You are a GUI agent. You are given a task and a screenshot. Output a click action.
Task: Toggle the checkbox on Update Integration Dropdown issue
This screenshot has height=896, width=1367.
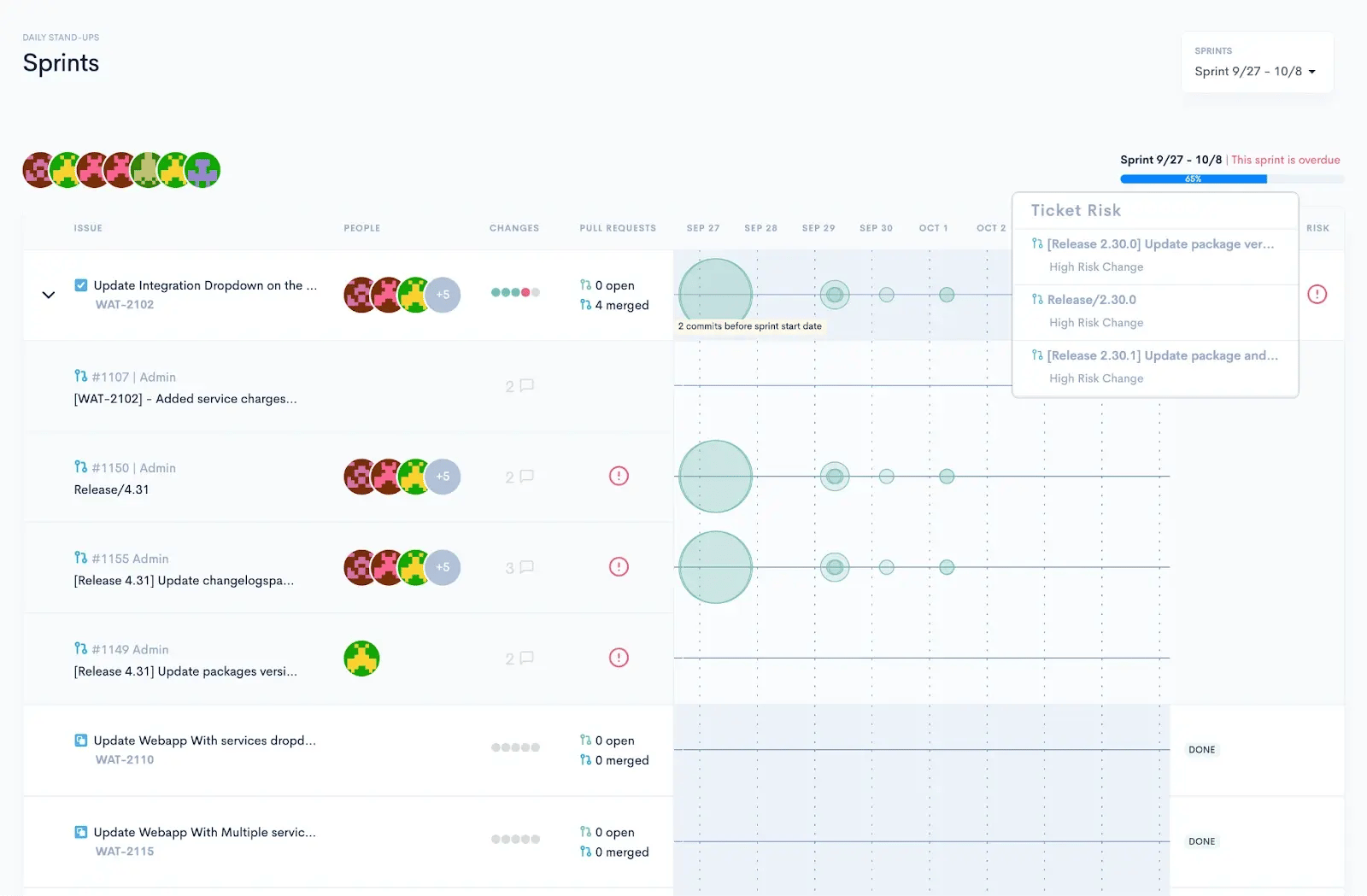point(82,285)
